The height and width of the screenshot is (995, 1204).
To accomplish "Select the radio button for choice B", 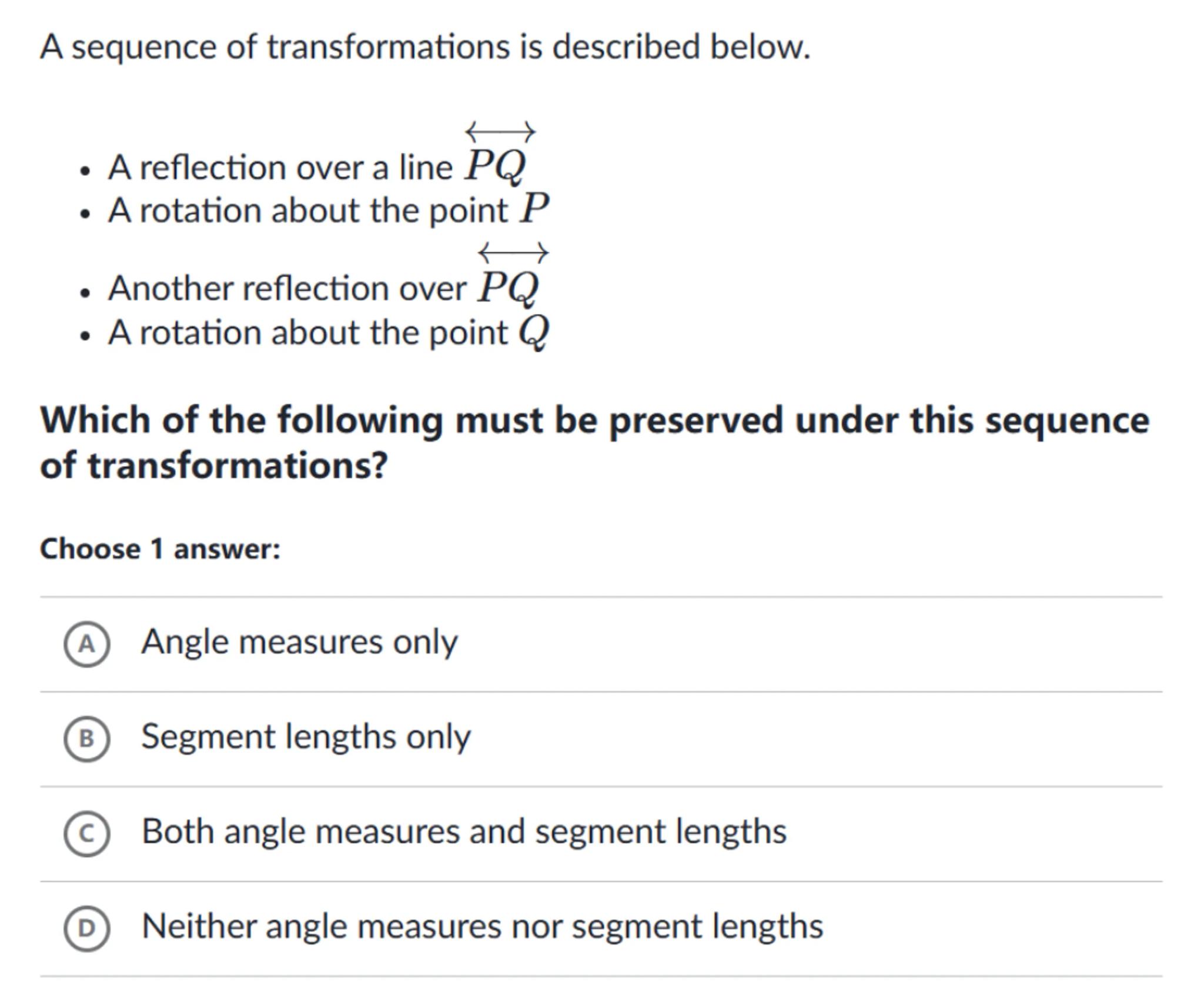I will tap(86, 739).
